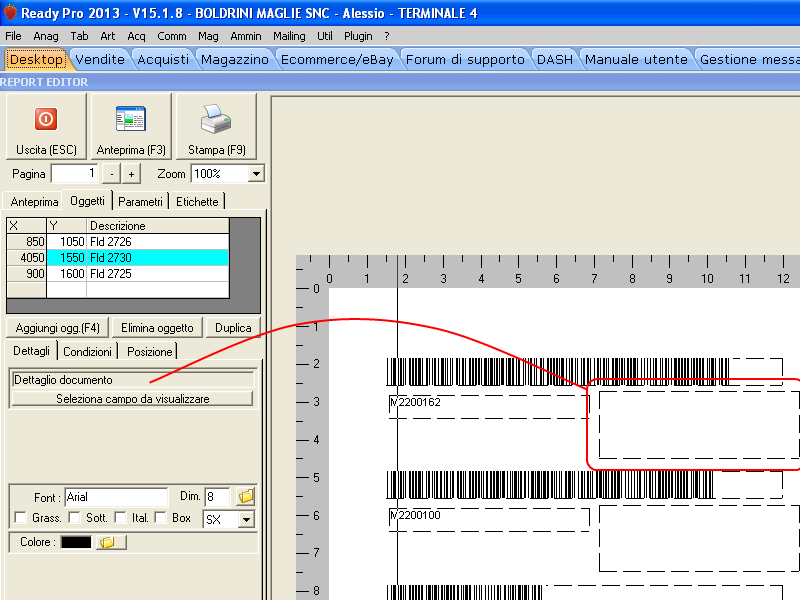The height and width of the screenshot is (600, 800).
Task: Open the Zoom 100% dropdown
Action: point(256,174)
